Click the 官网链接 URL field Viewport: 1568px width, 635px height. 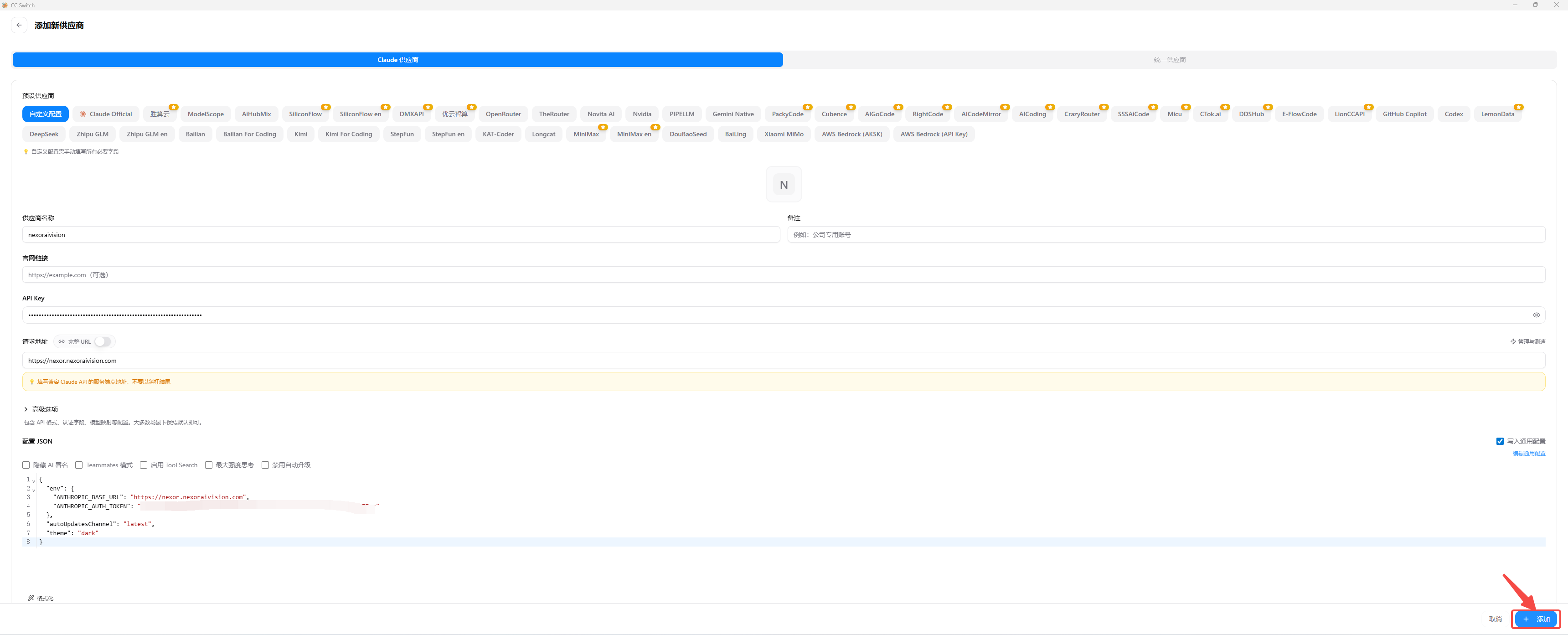click(x=784, y=274)
